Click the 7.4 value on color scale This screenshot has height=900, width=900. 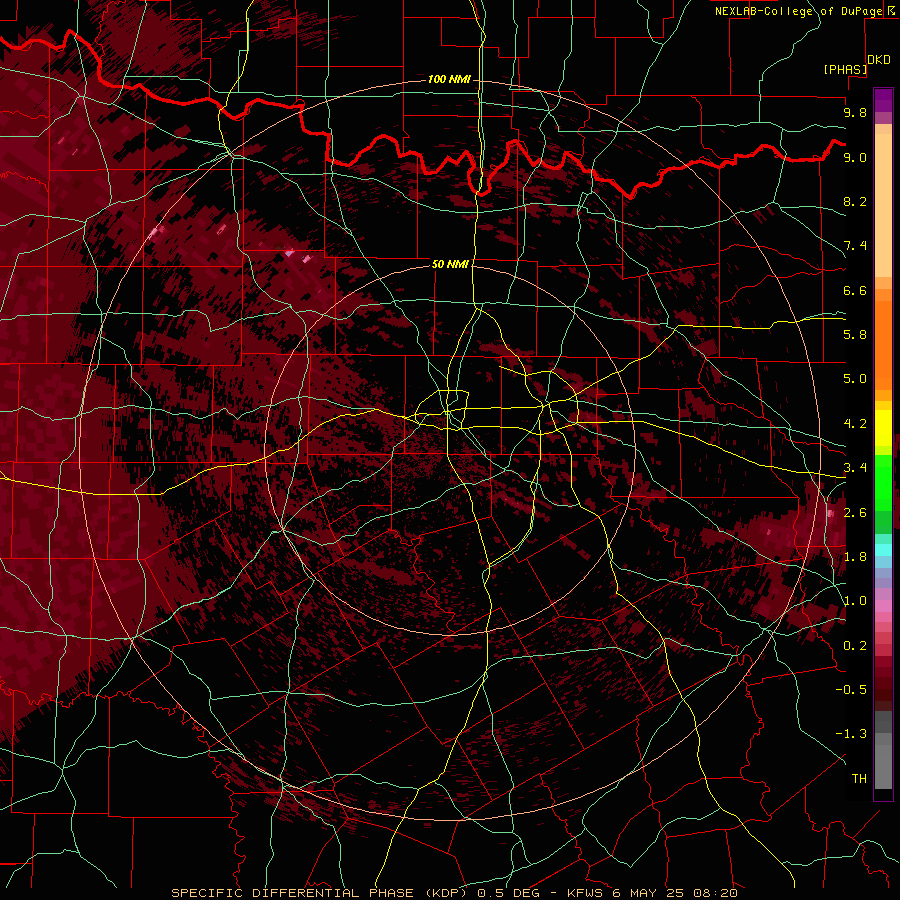[855, 246]
